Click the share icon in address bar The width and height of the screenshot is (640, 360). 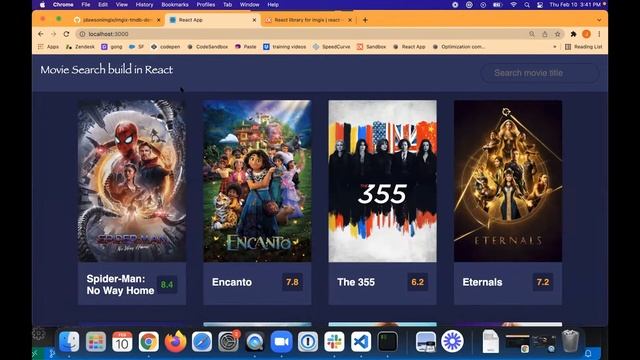coord(545,34)
